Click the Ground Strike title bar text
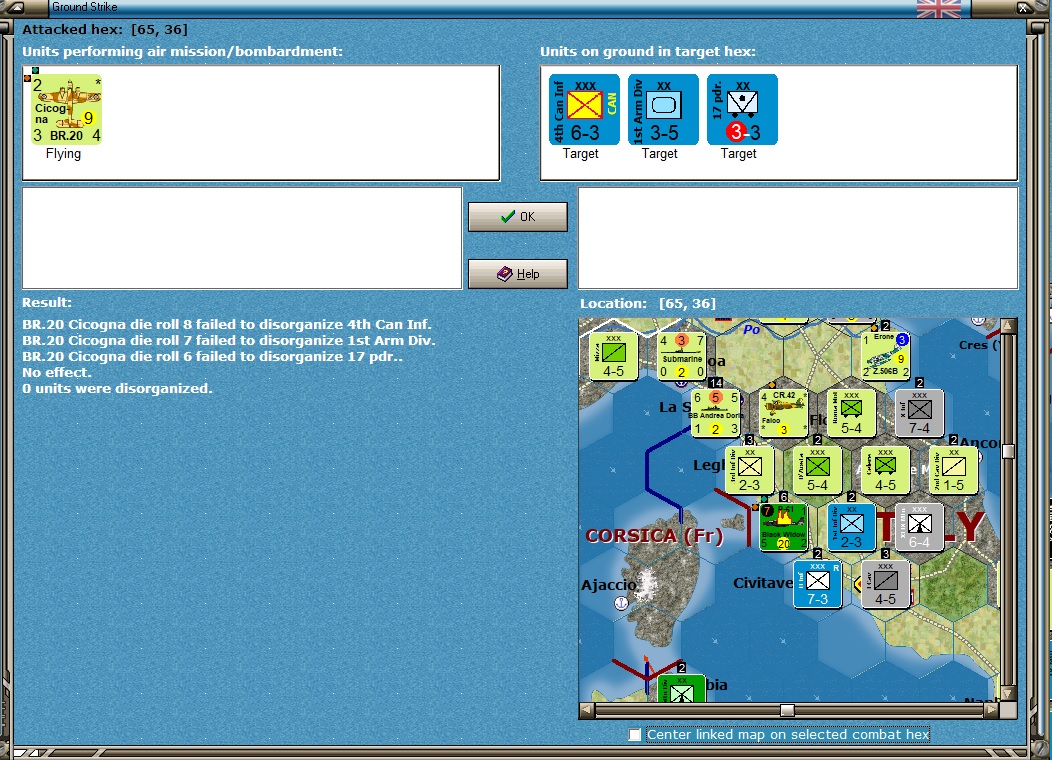1052x760 pixels. (85, 7)
